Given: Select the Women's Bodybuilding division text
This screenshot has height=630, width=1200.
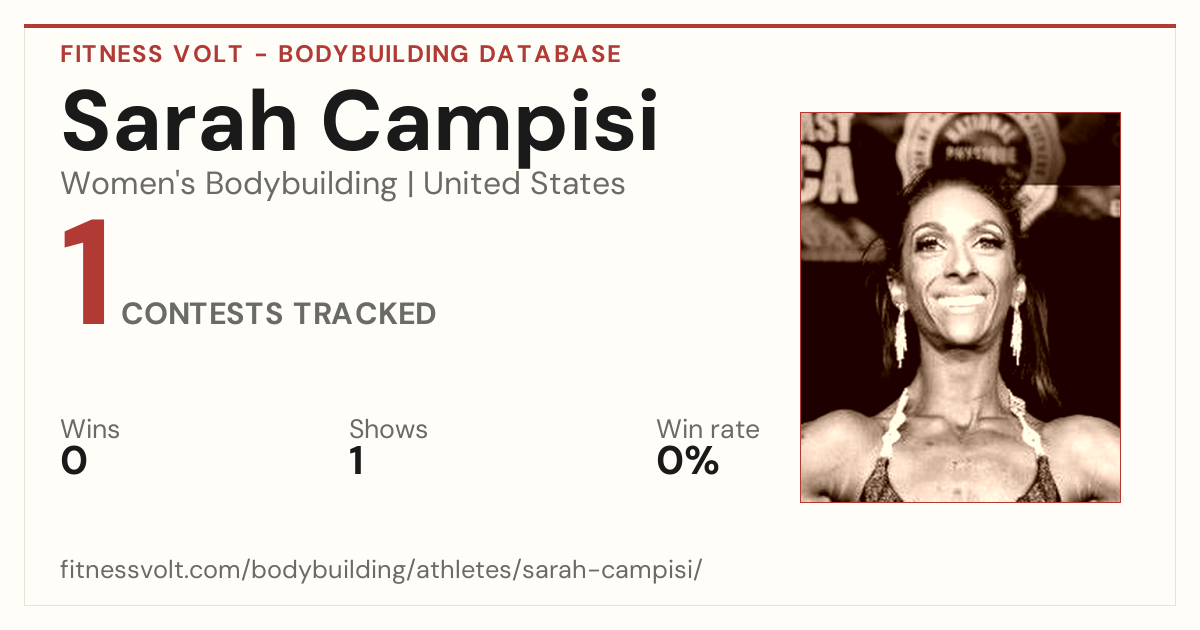Looking at the screenshot, I should coord(229,184).
